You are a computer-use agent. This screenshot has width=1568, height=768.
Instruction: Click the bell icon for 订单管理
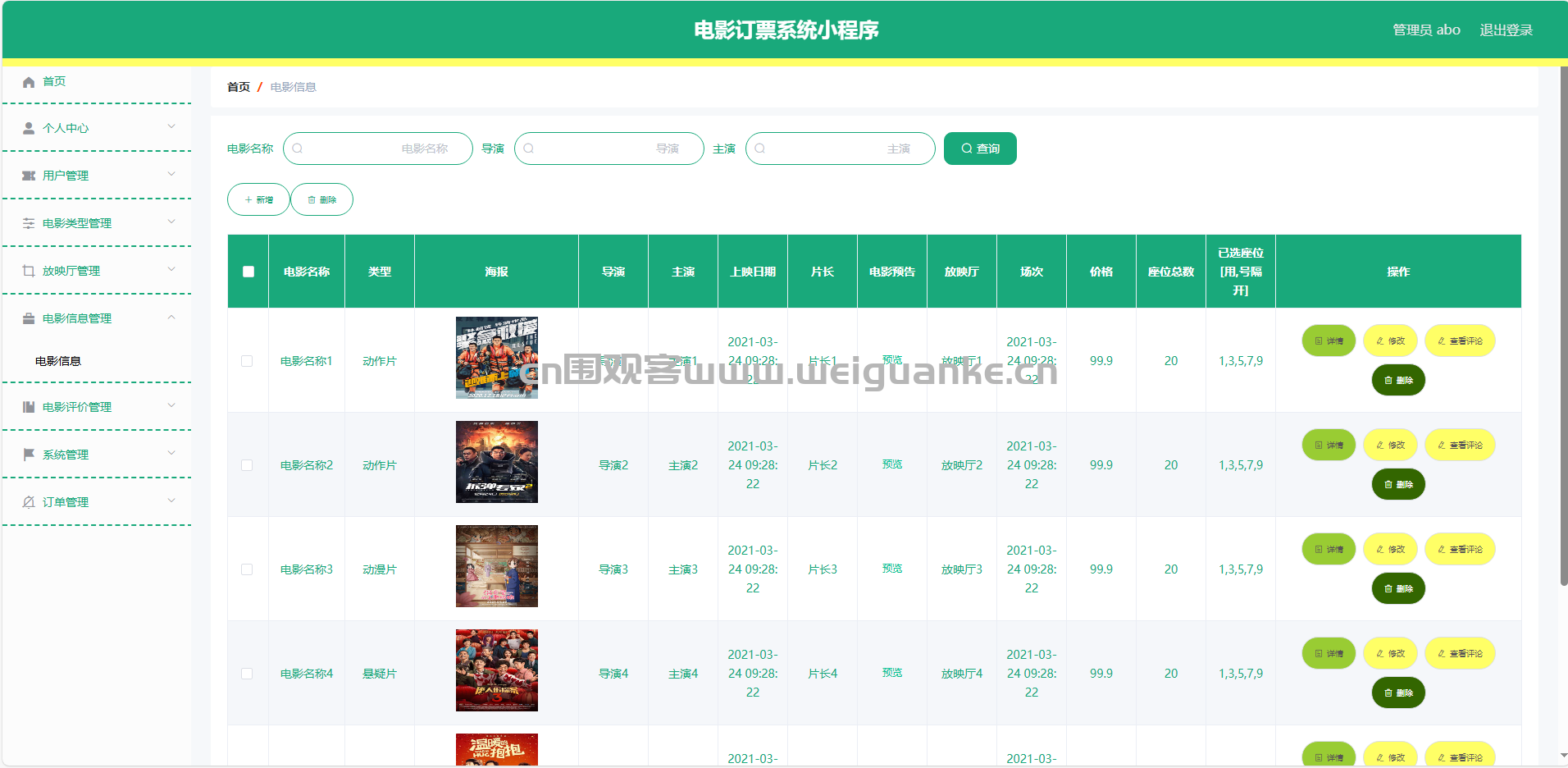(29, 502)
